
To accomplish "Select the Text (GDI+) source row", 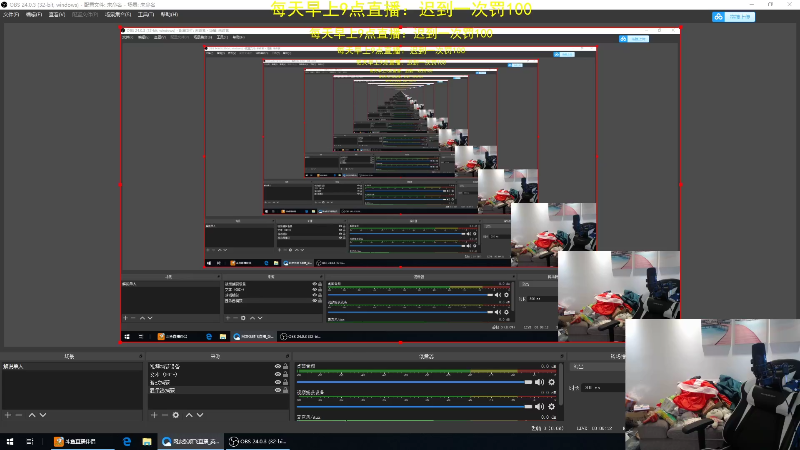I will pyautogui.click(x=218, y=374).
